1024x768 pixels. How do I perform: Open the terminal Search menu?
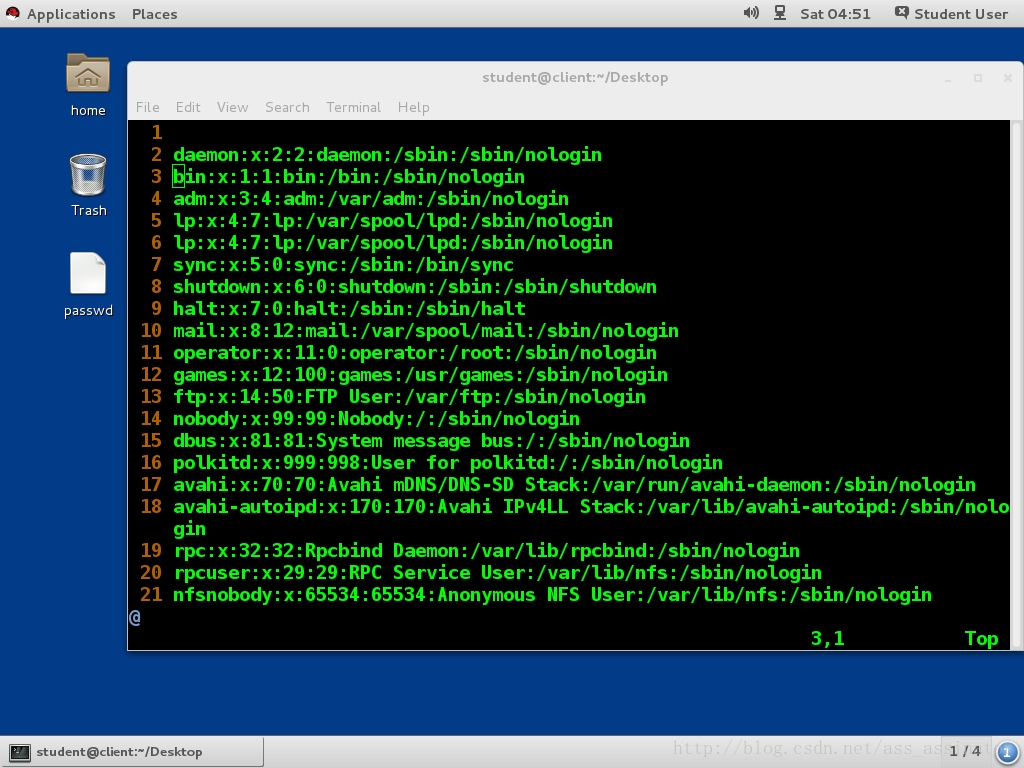coord(287,107)
